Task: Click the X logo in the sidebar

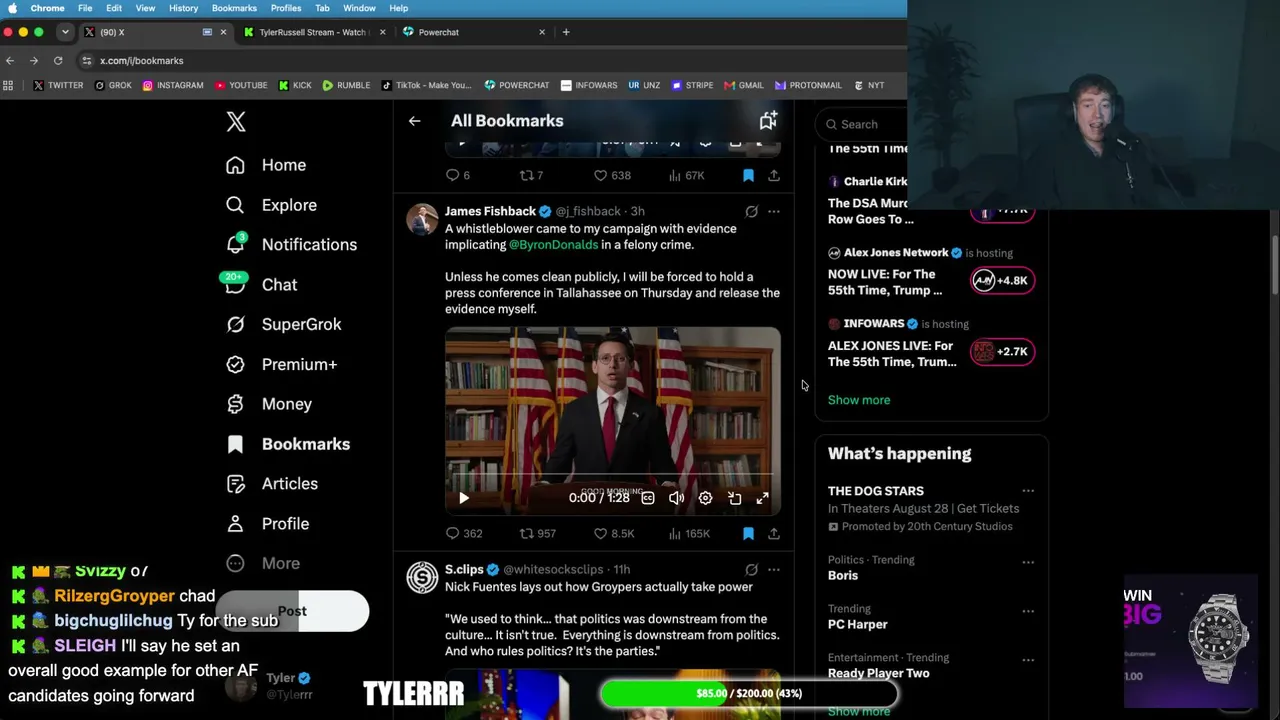Action: click(236, 122)
